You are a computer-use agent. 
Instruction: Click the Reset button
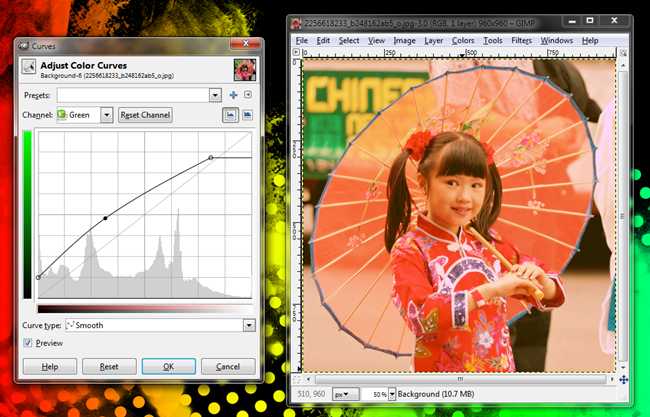point(109,366)
